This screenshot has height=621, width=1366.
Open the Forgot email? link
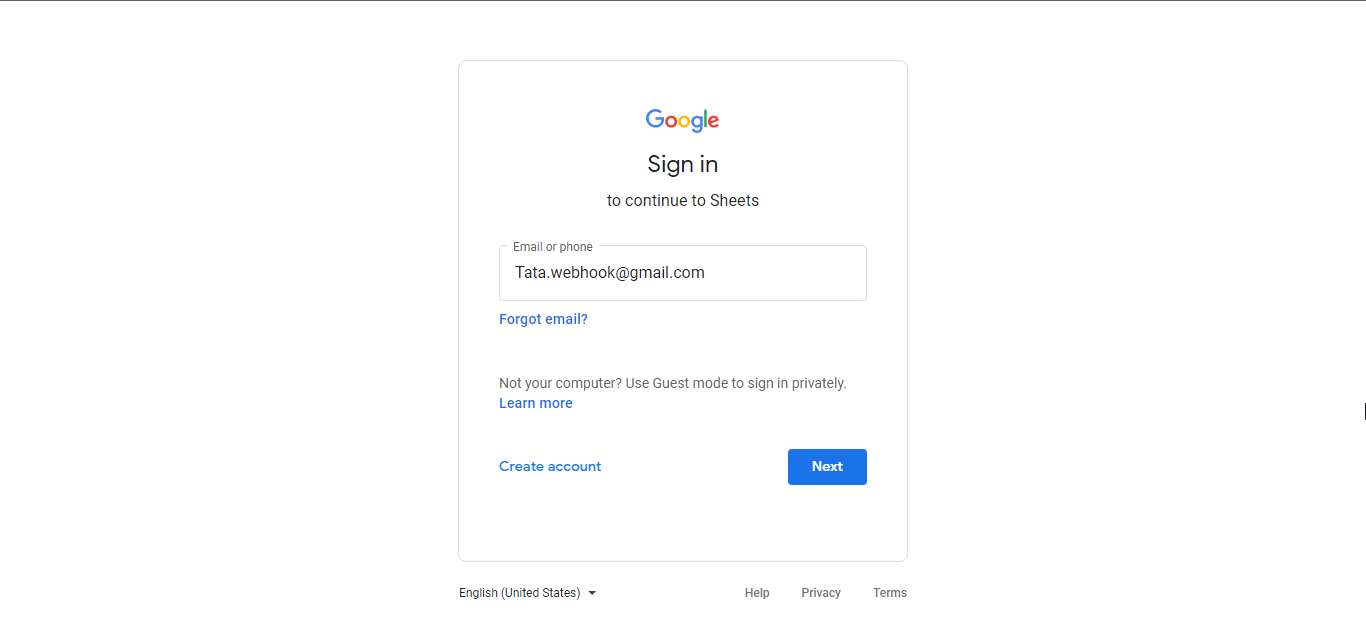543,319
